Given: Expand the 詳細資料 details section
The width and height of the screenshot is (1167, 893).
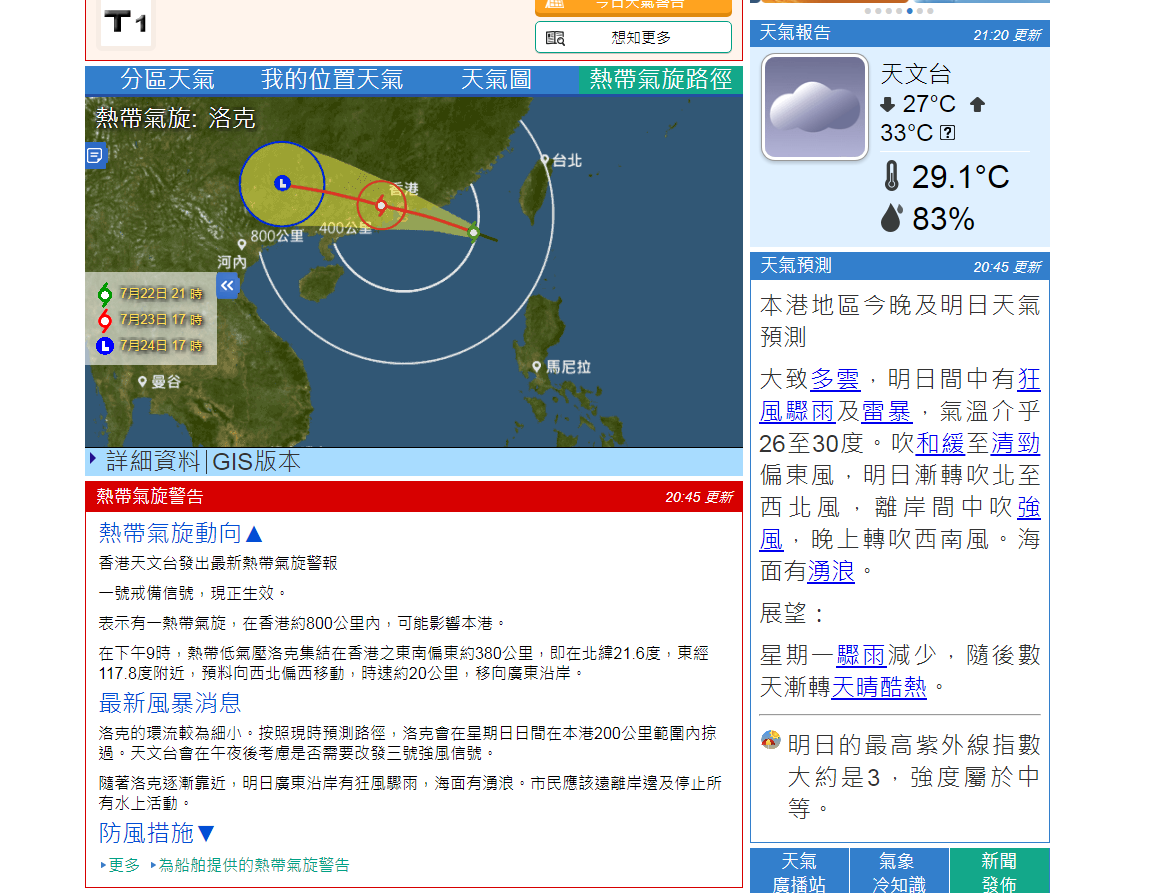Looking at the screenshot, I should (x=152, y=461).
